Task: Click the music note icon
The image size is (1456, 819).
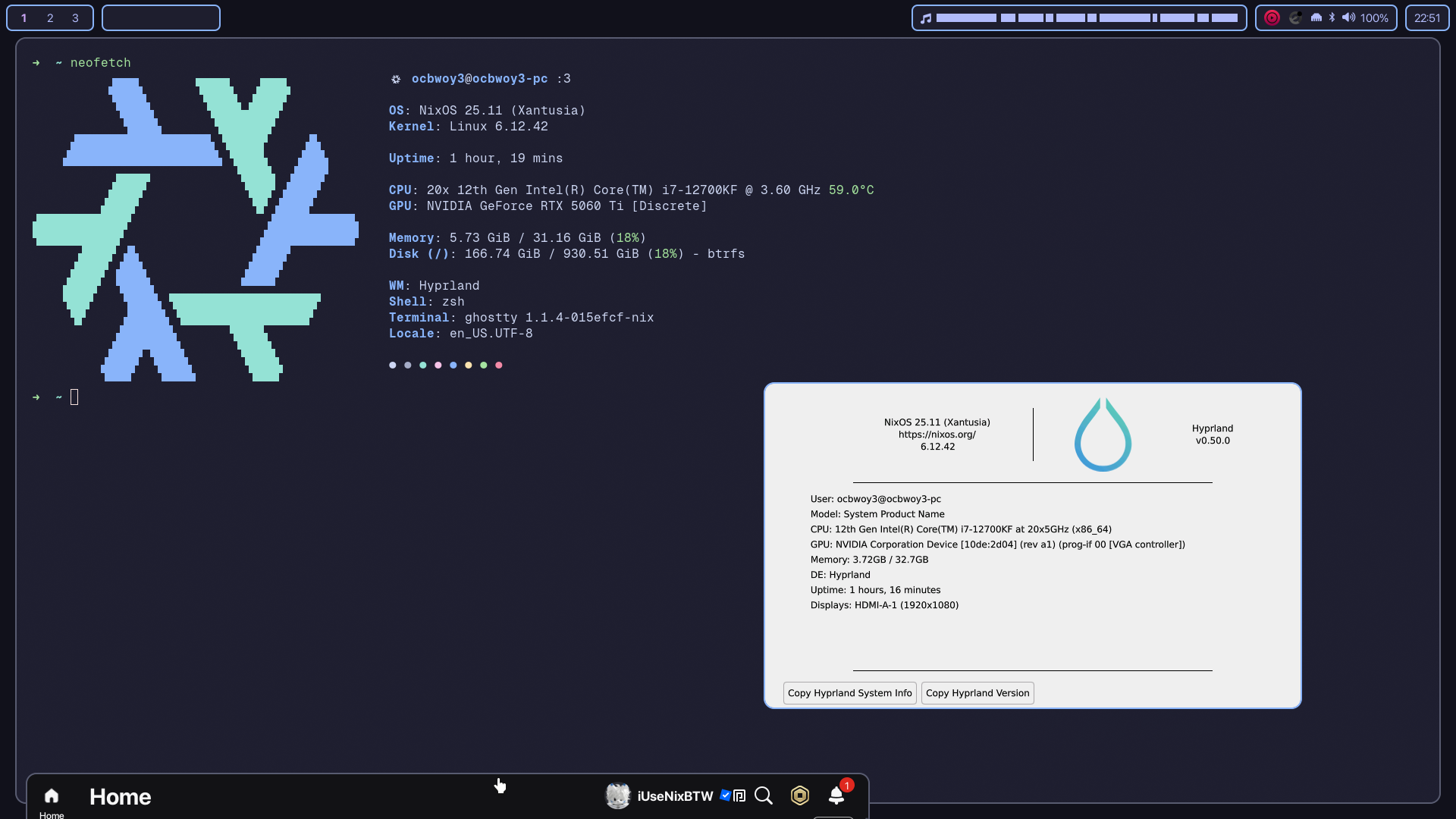Action: click(x=926, y=18)
